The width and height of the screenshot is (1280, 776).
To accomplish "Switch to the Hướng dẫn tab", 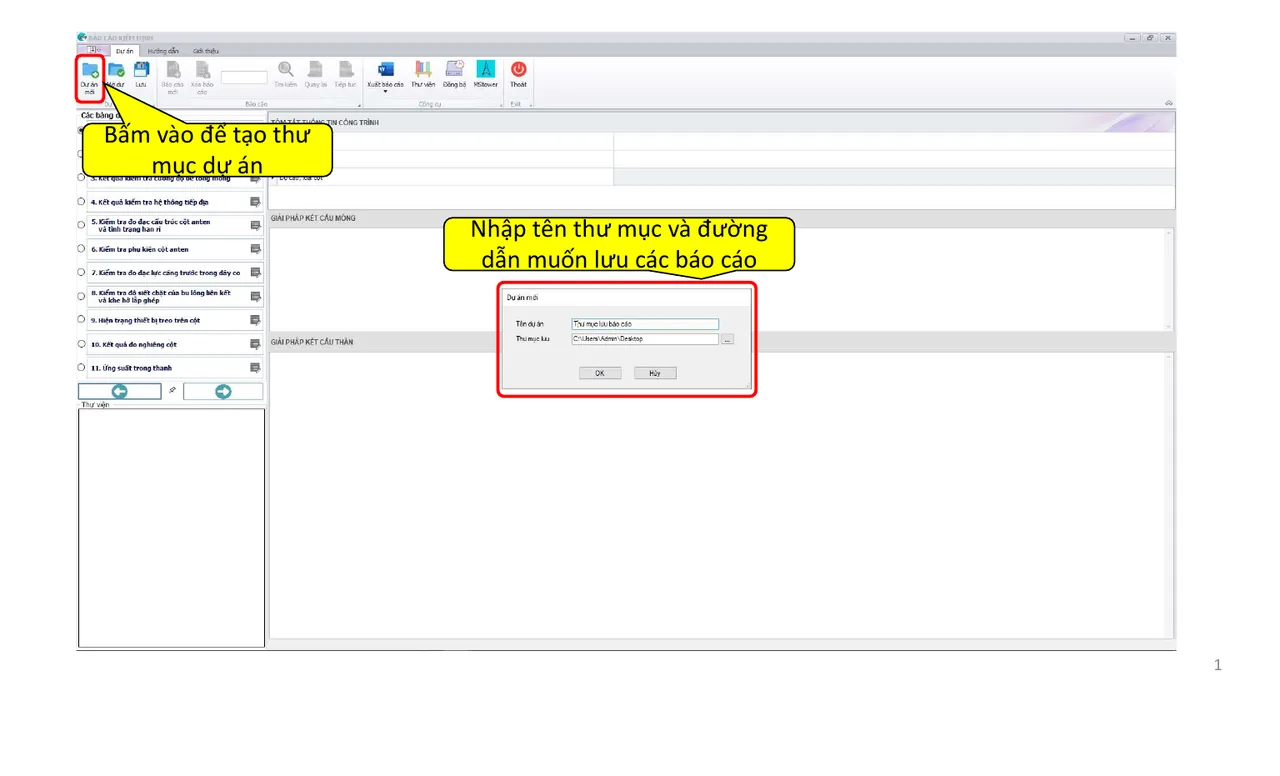I will pos(163,50).
